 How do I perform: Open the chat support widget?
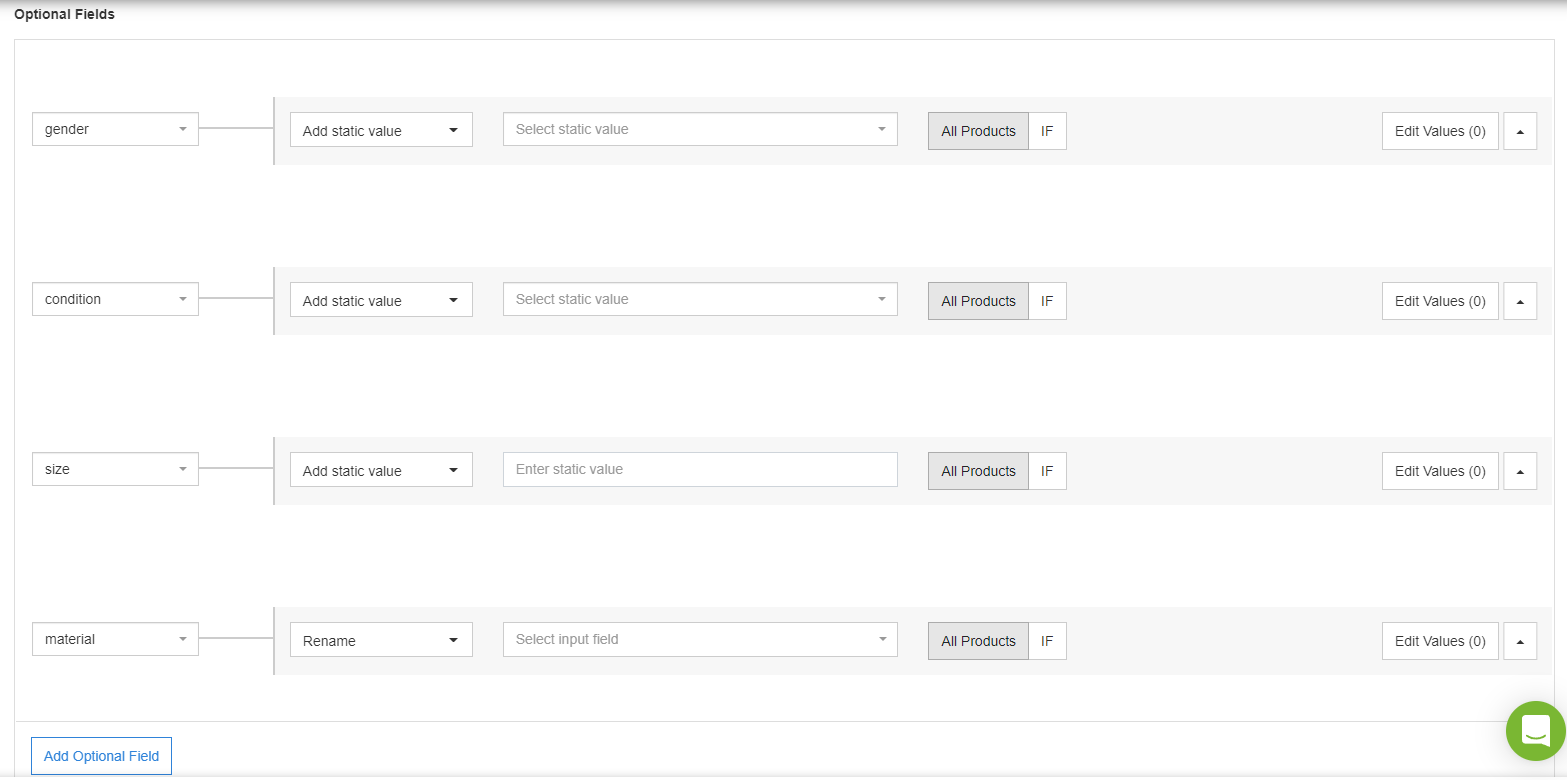pos(1535,731)
